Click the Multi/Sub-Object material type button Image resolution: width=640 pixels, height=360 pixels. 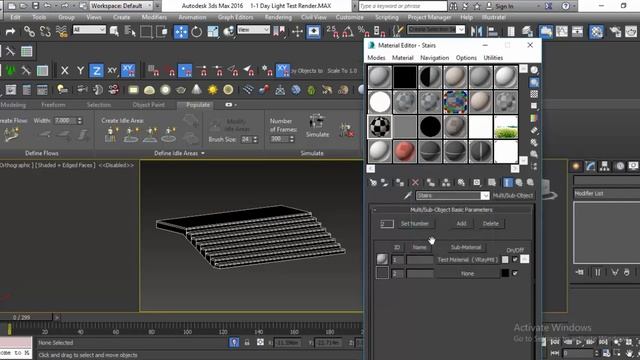513,196
